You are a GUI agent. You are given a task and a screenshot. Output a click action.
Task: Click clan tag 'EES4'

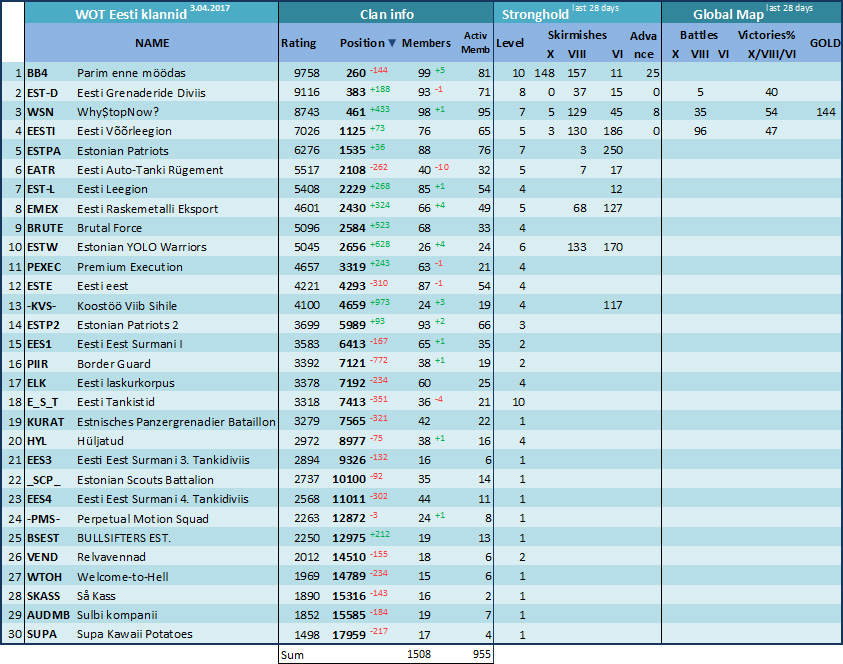39,499
